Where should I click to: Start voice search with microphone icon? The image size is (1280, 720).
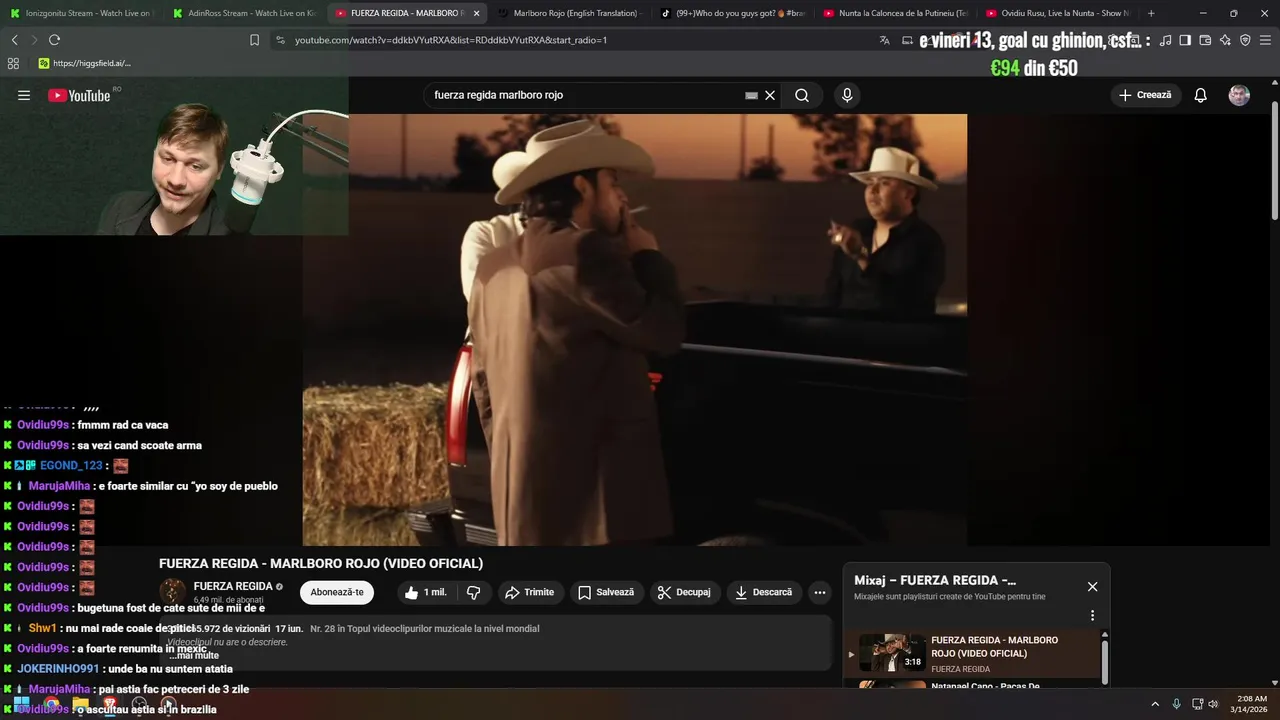pos(847,95)
